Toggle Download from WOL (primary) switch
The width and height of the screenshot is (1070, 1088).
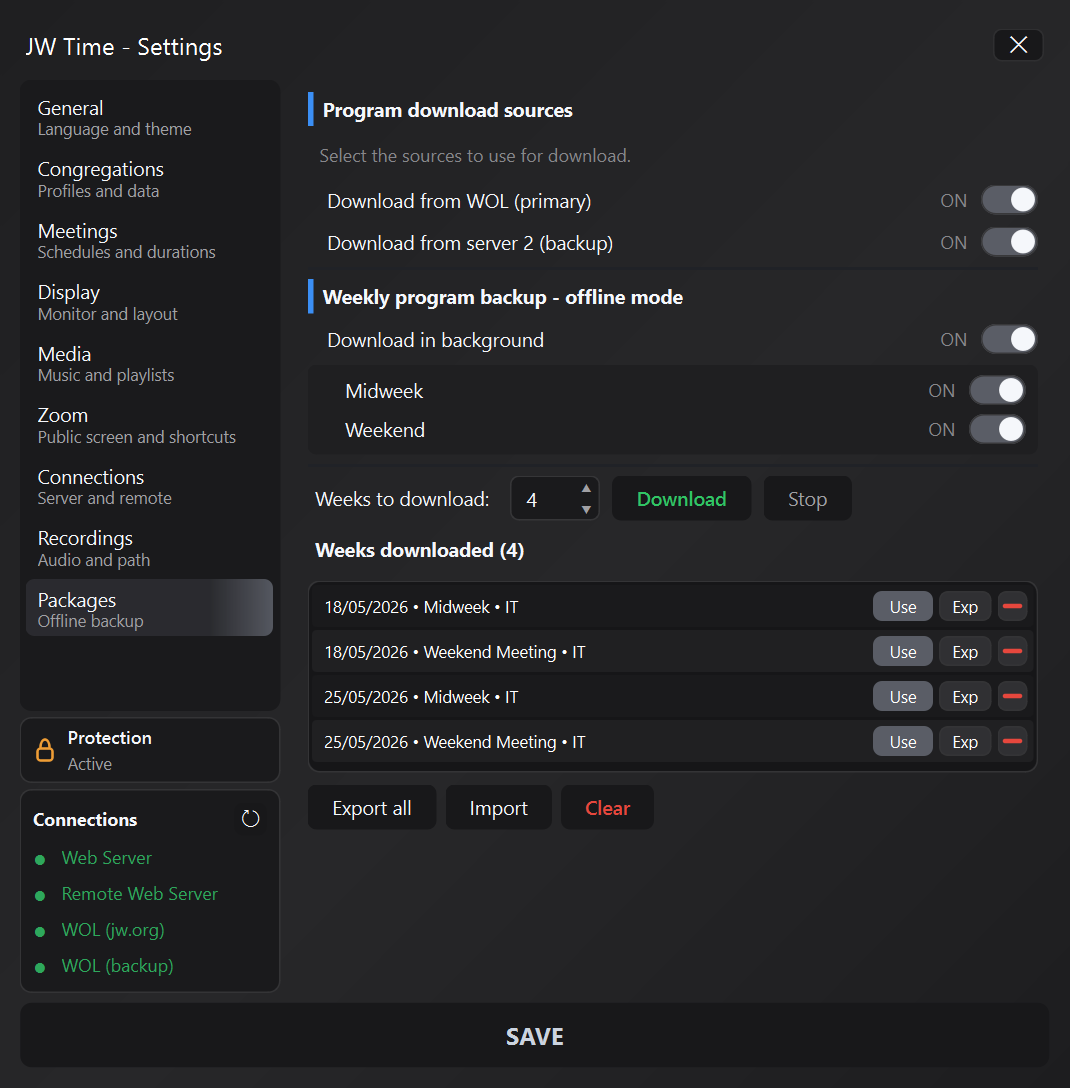[1009, 200]
